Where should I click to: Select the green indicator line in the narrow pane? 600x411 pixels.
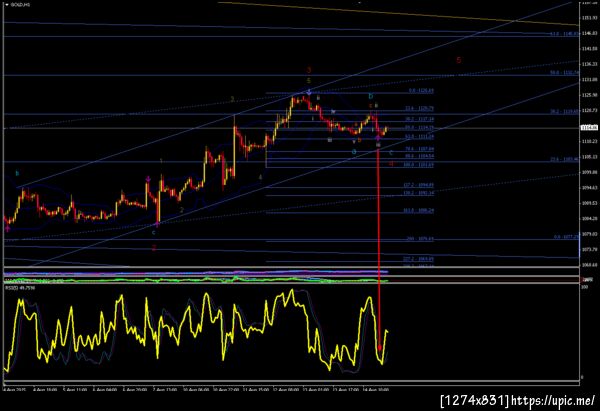coord(195,281)
